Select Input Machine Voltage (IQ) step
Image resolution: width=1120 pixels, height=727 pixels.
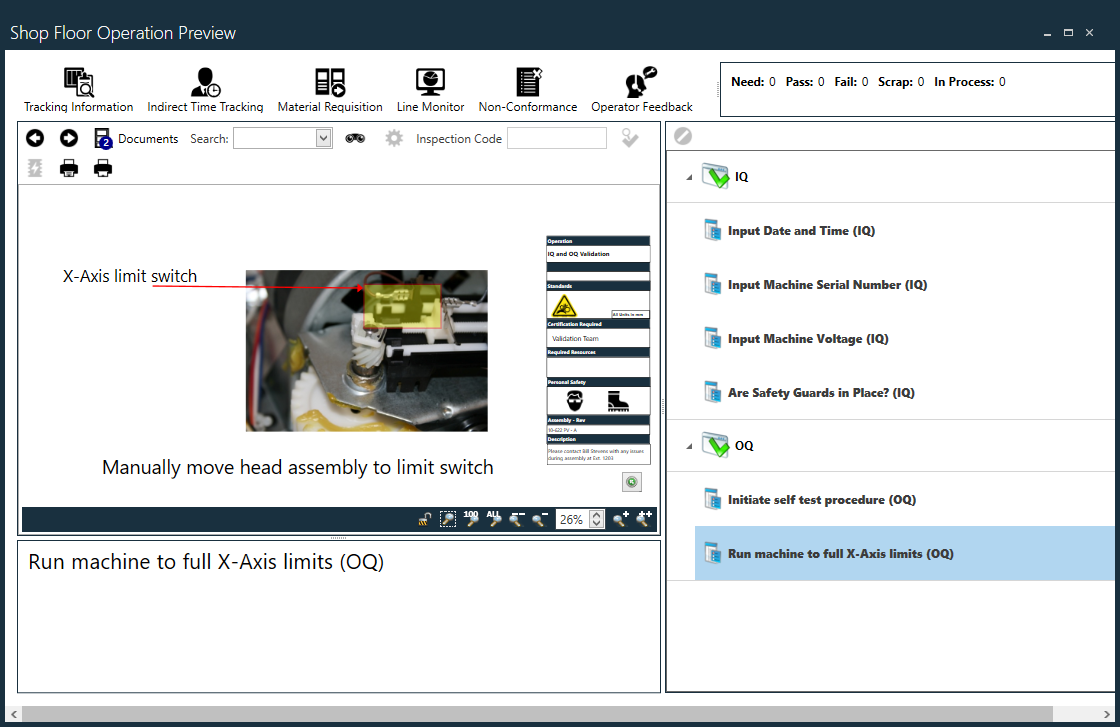coord(807,339)
